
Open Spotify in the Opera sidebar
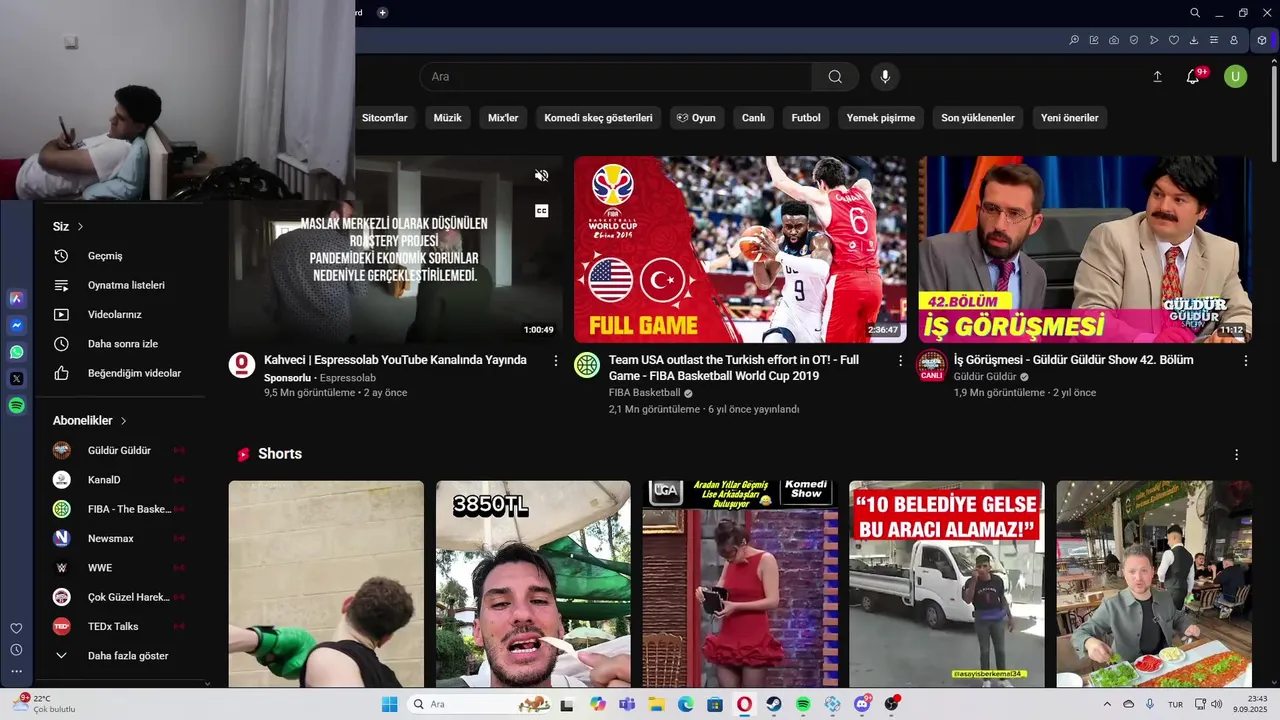click(x=16, y=405)
